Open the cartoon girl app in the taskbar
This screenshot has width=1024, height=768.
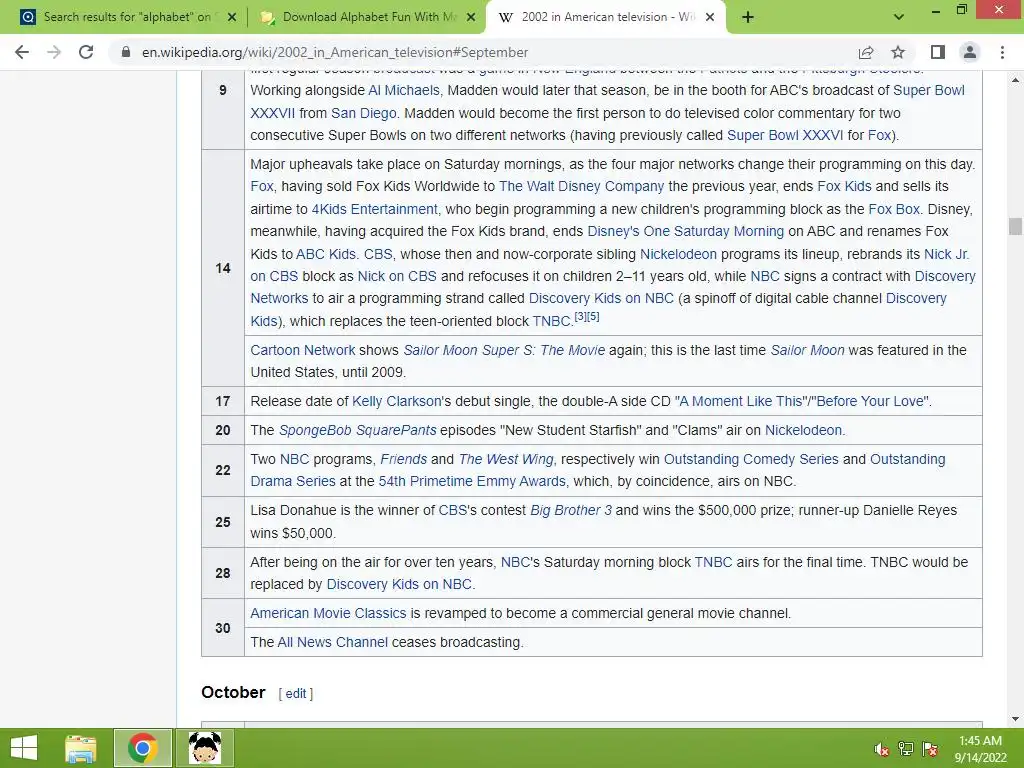204,748
